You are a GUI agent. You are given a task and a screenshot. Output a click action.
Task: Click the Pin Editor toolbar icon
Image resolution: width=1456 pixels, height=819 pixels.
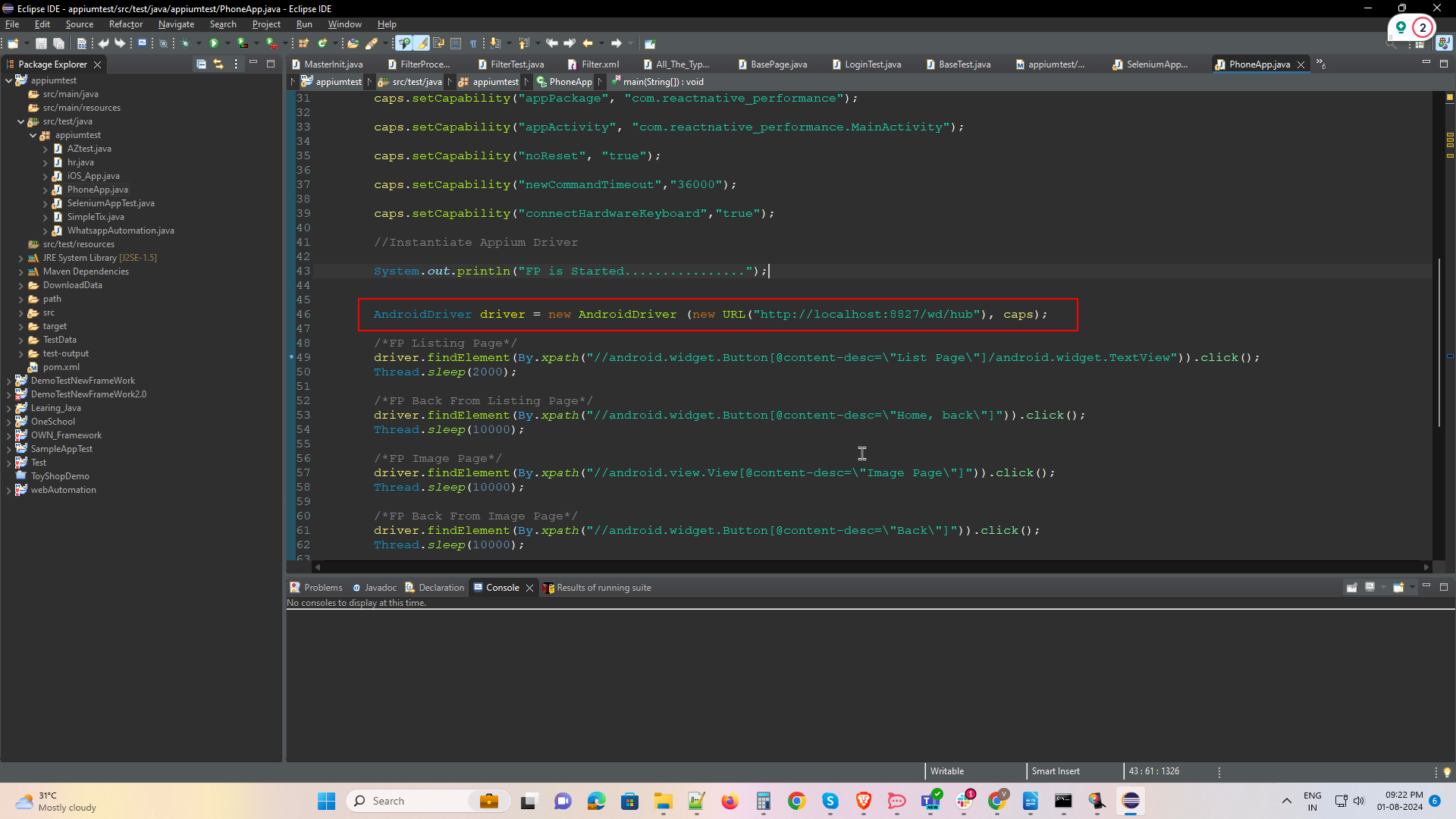(x=649, y=43)
